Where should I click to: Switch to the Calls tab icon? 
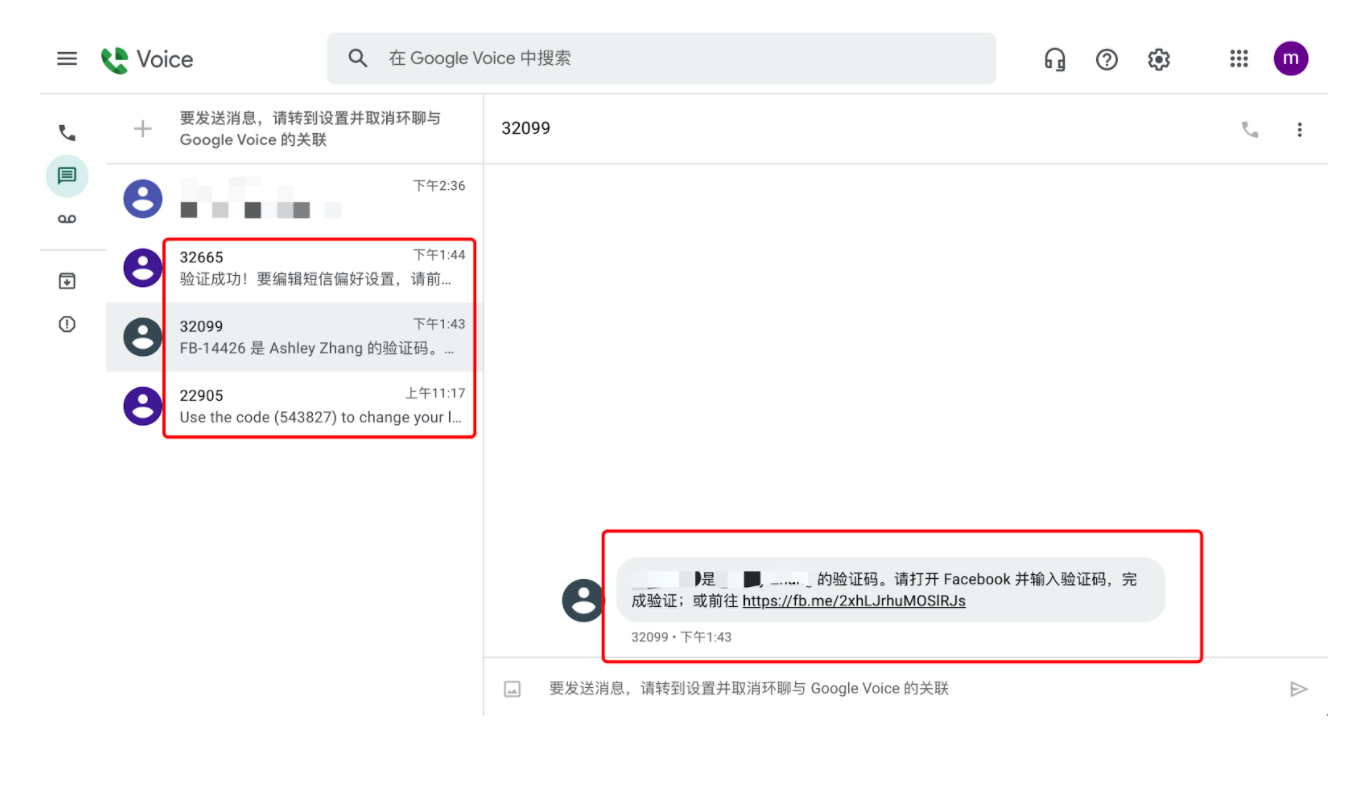pos(67,132)
